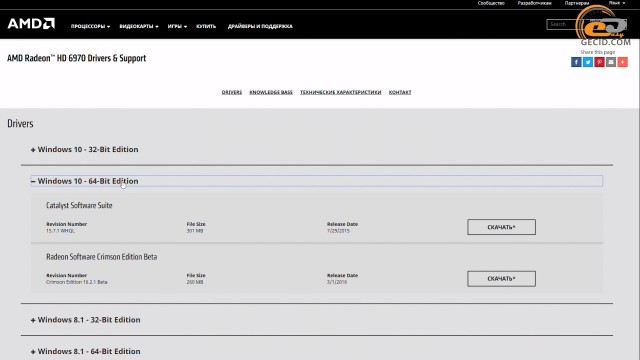The image size is (640, 360).
Task: Open Видеокарты dropdown menu
Action: point(139,26)
